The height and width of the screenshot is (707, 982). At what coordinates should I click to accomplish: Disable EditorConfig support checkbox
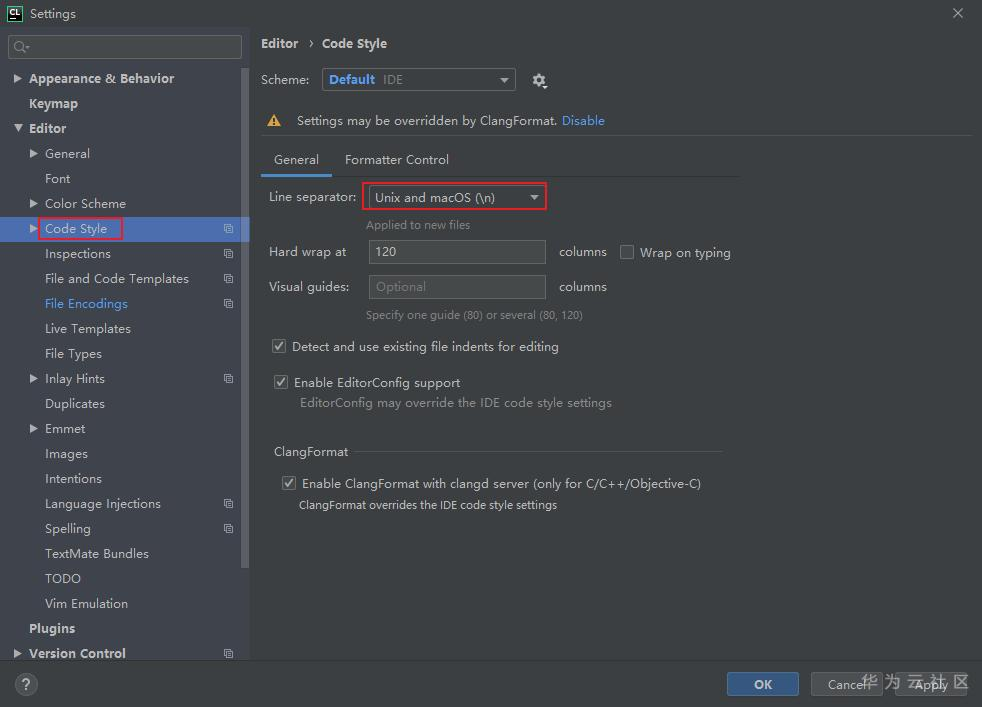[x=281, y=383]
